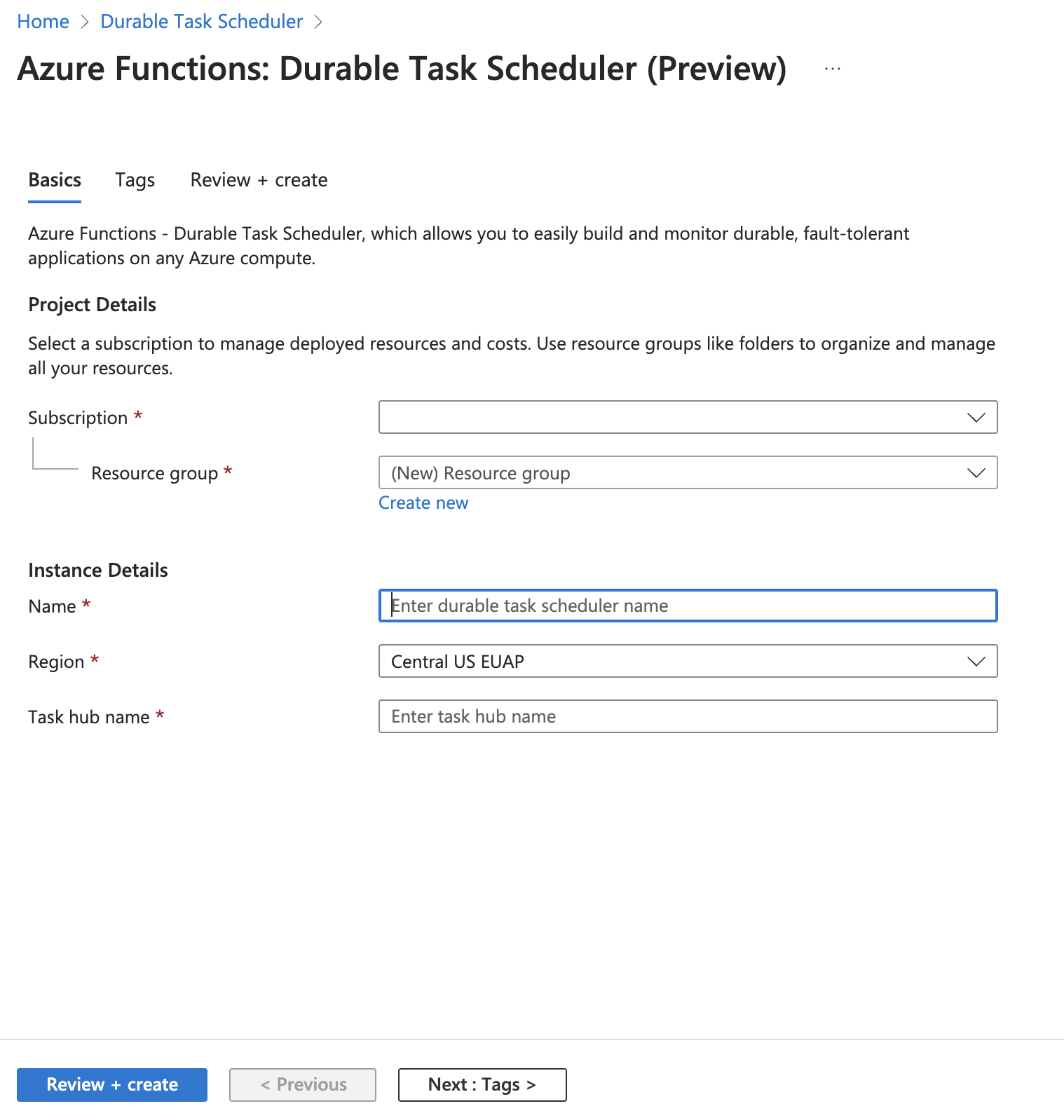The height and width of the screenshot is (1120, 1064).
Task: Click the Task hub name field
Action: [687, 717]
